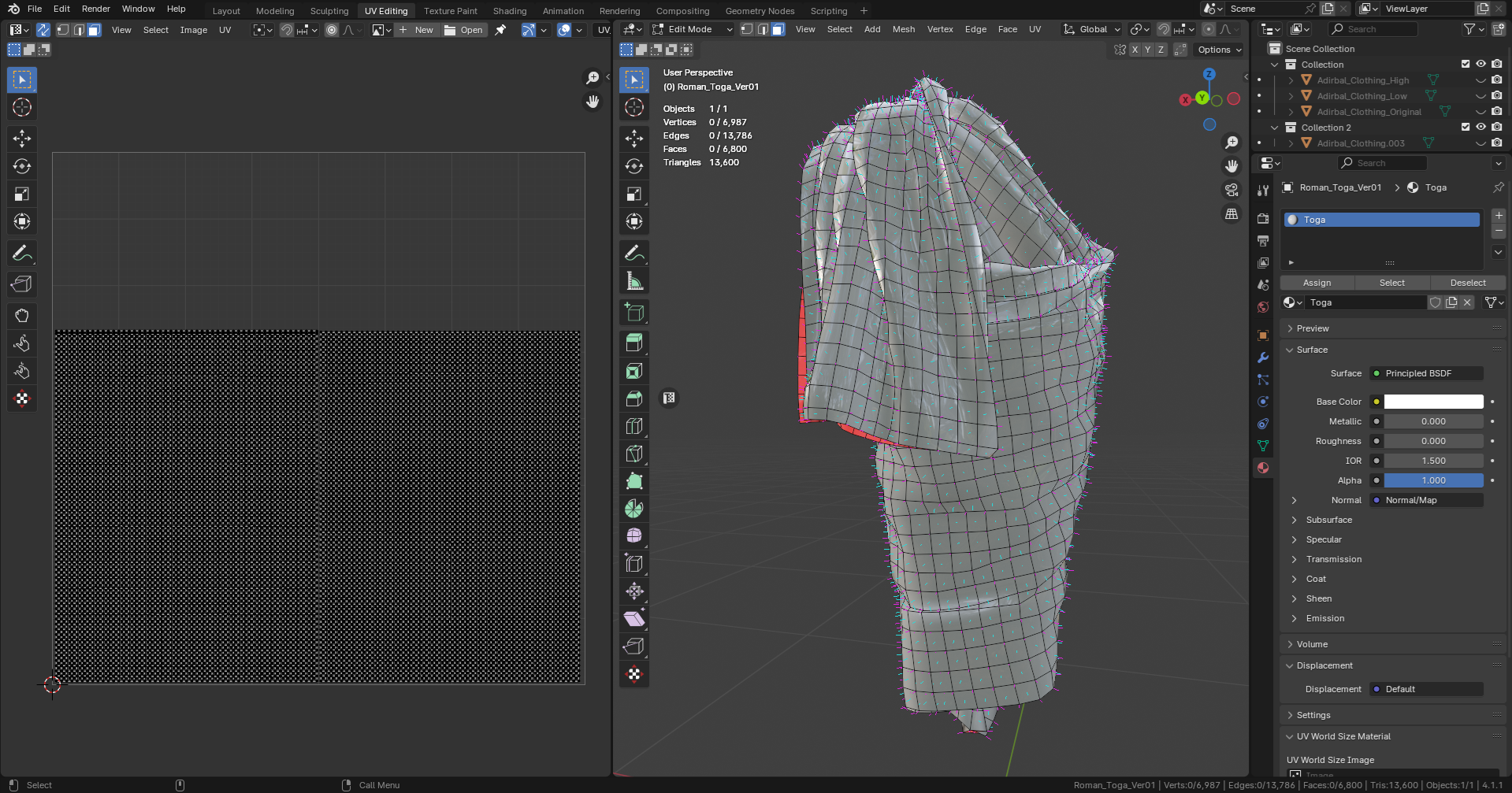The height and width of the screenshot is (793, 1512).
Task: Select the Poly Build tool
Action: 634,481
